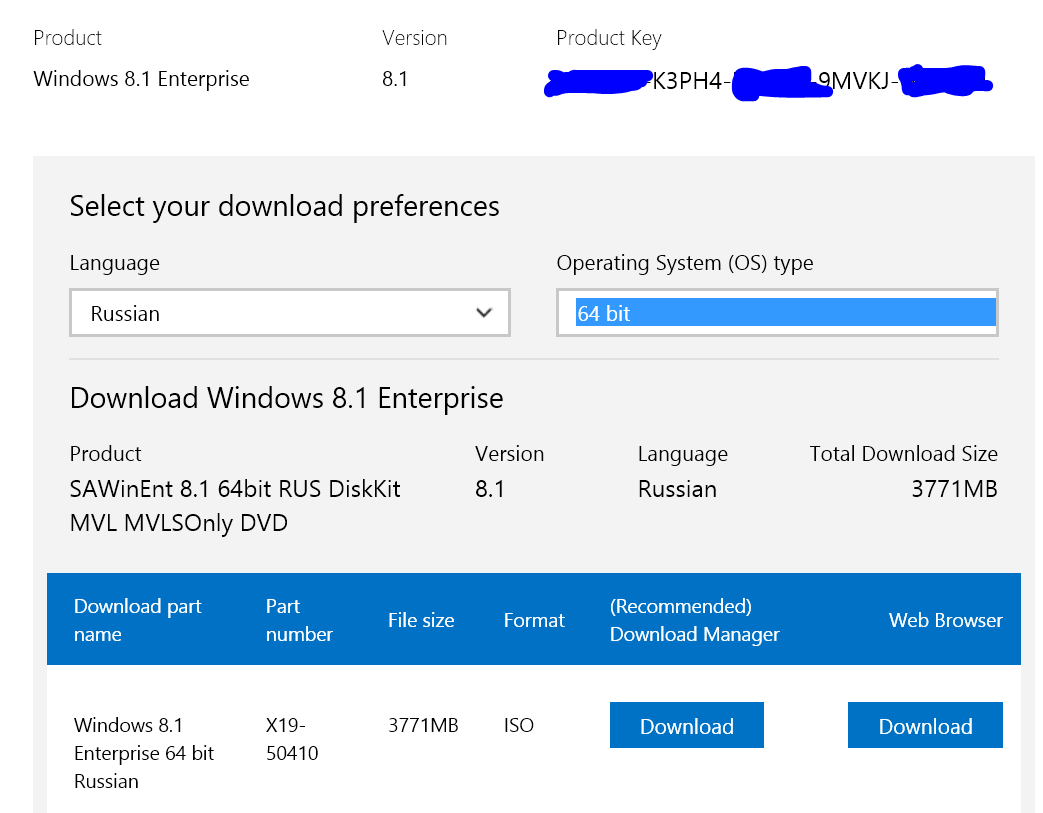Open the Language dropdown showing Russian

click(289, 313)
